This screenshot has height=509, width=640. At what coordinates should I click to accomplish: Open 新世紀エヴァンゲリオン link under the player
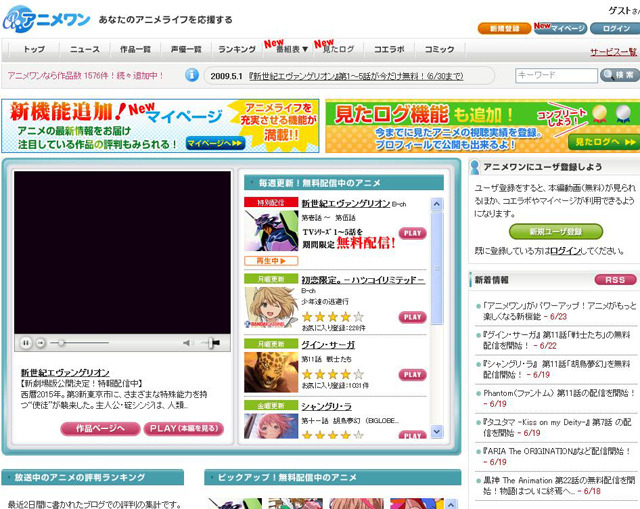click(65, 373)
